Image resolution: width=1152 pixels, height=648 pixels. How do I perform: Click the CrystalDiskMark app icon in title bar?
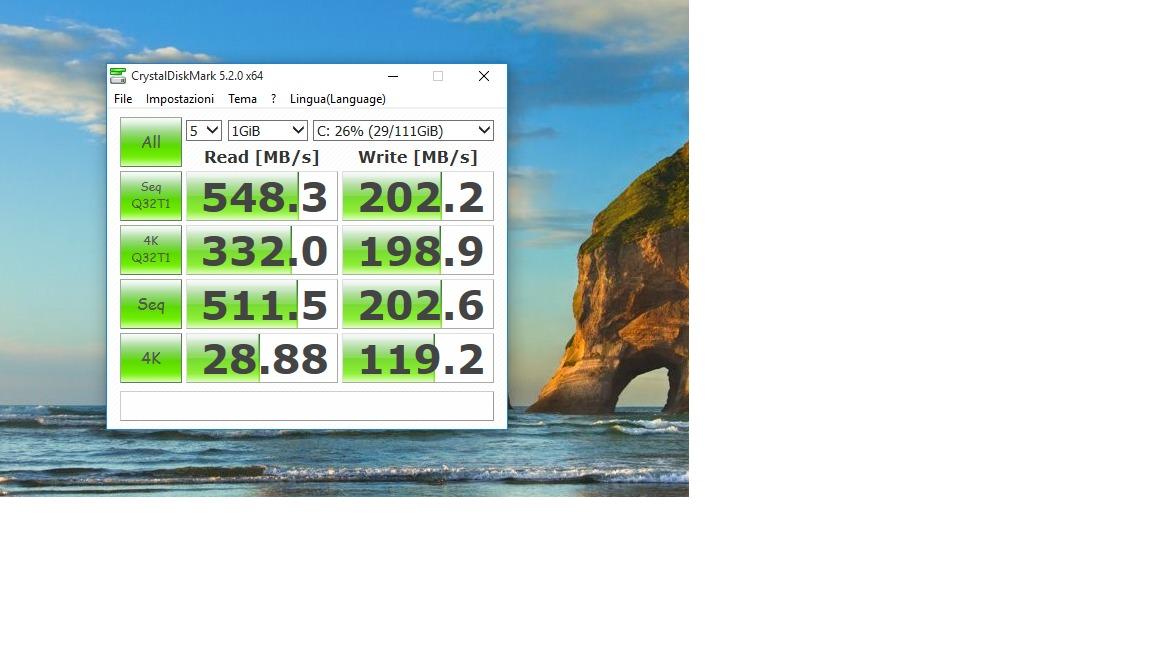point(118,76)
